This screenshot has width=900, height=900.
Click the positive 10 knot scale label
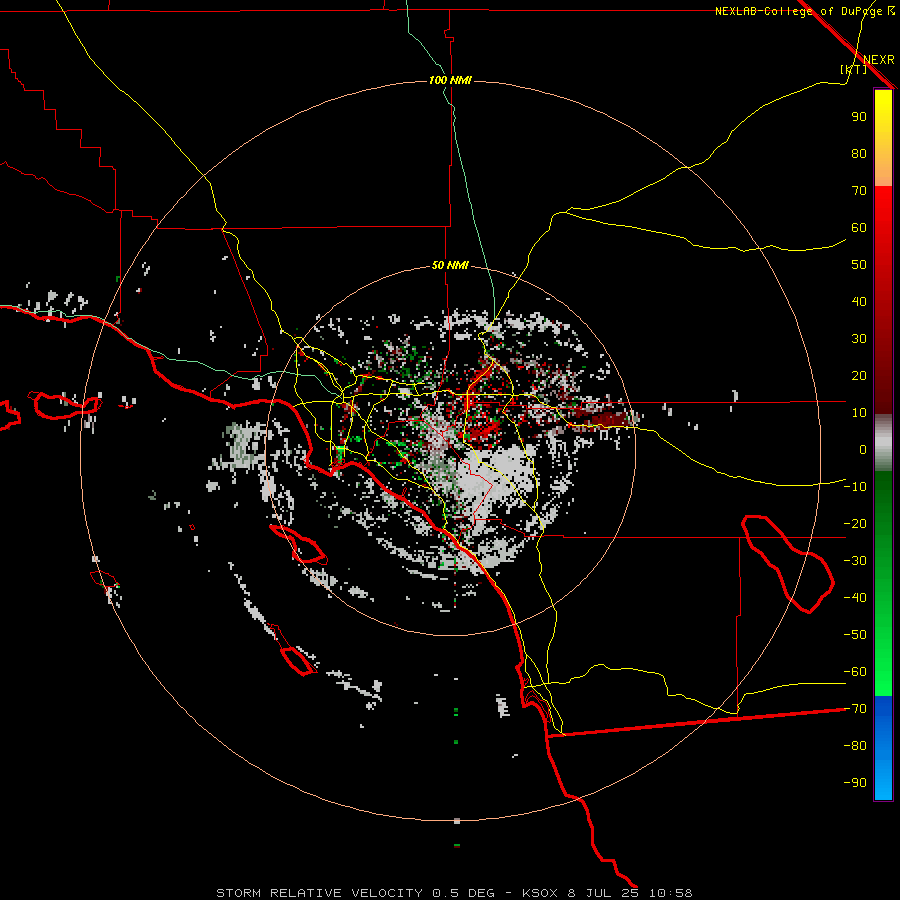[x=859, y=413]
